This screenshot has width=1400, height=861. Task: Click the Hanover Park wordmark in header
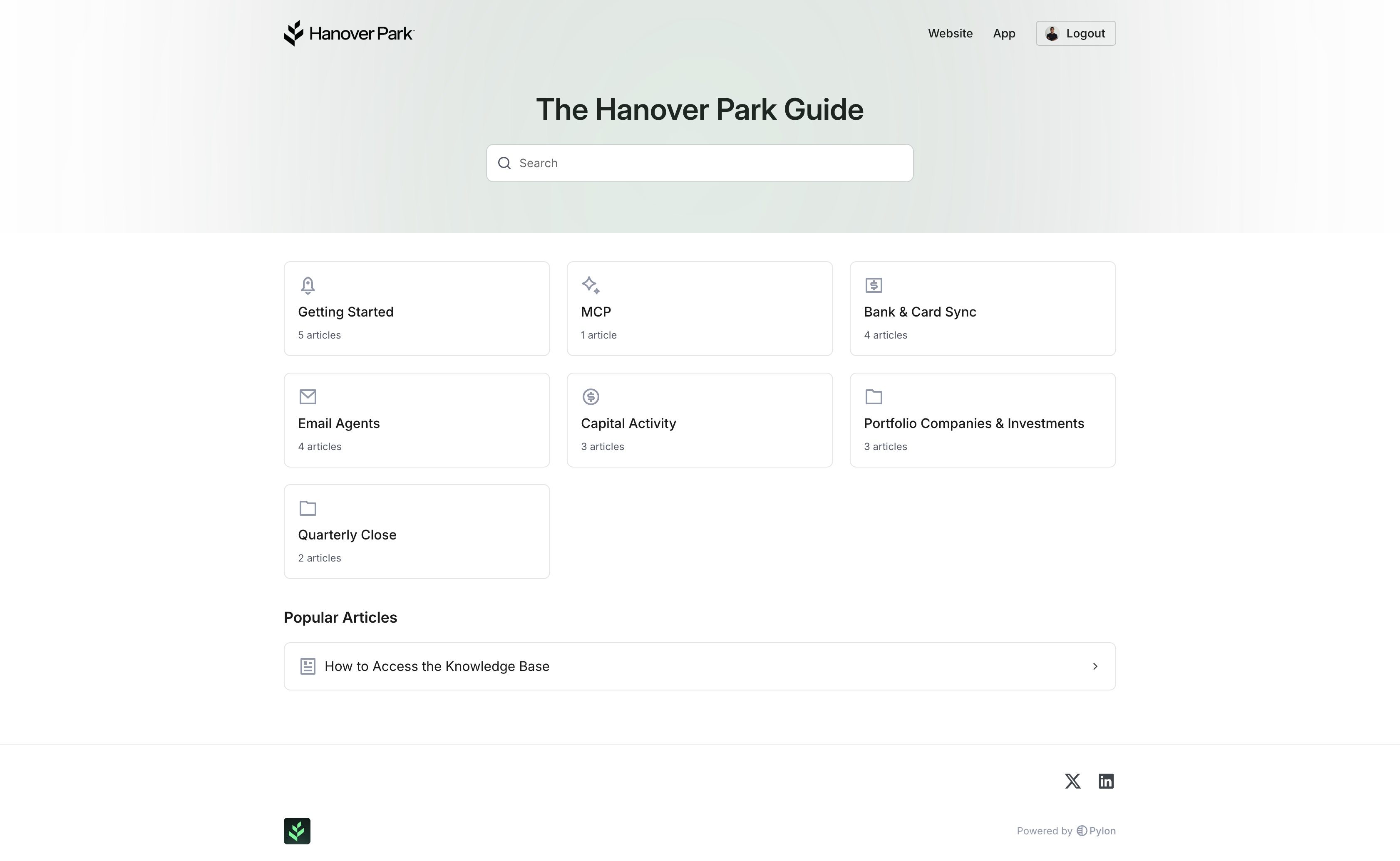pos(362,34)
